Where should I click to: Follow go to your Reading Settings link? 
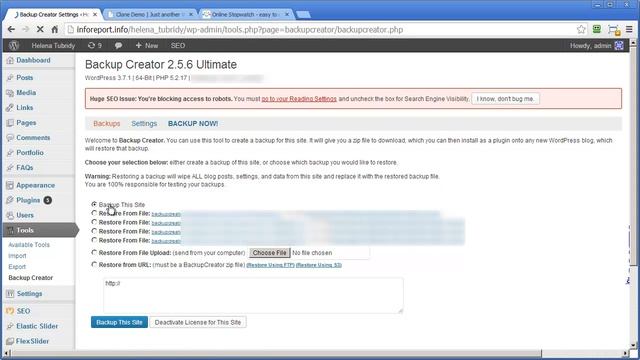click(x=299, y=99)
